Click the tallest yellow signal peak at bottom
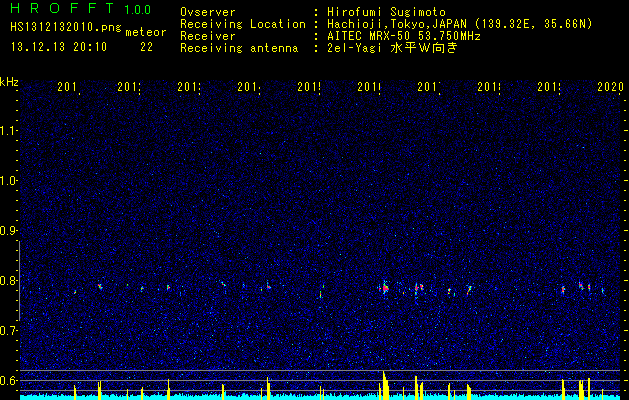The image size is (629, 400). point(384,385)
